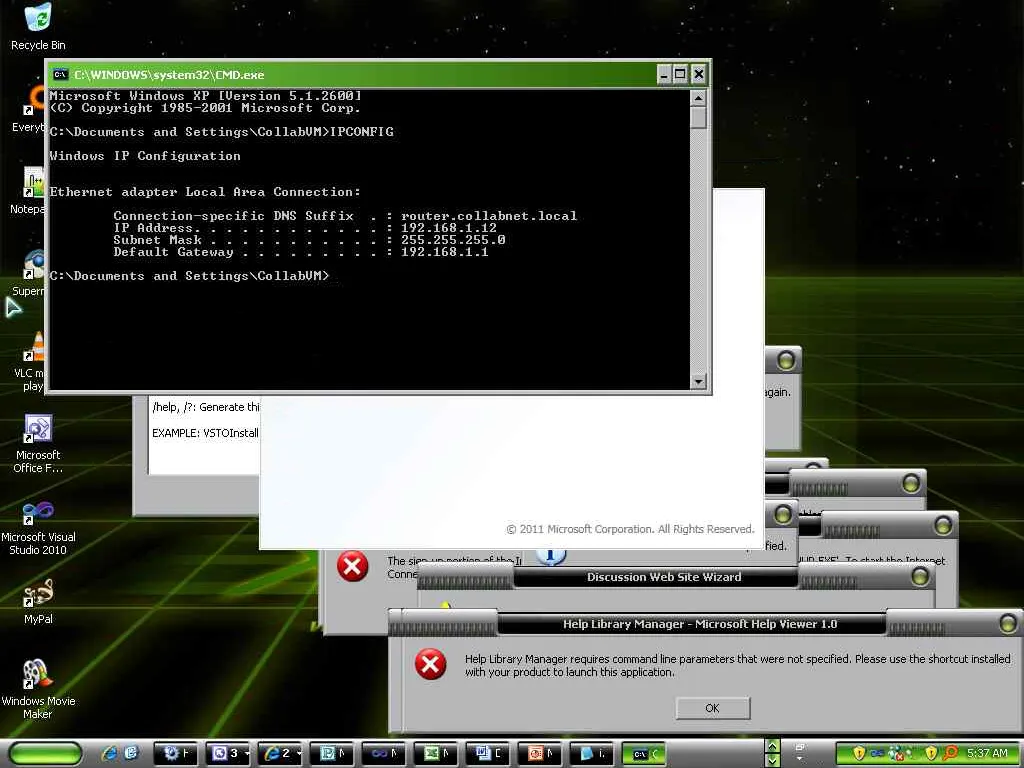
Task: Click the EXAMPLE: VSTOInstall text line
Action: click(205, 433)
